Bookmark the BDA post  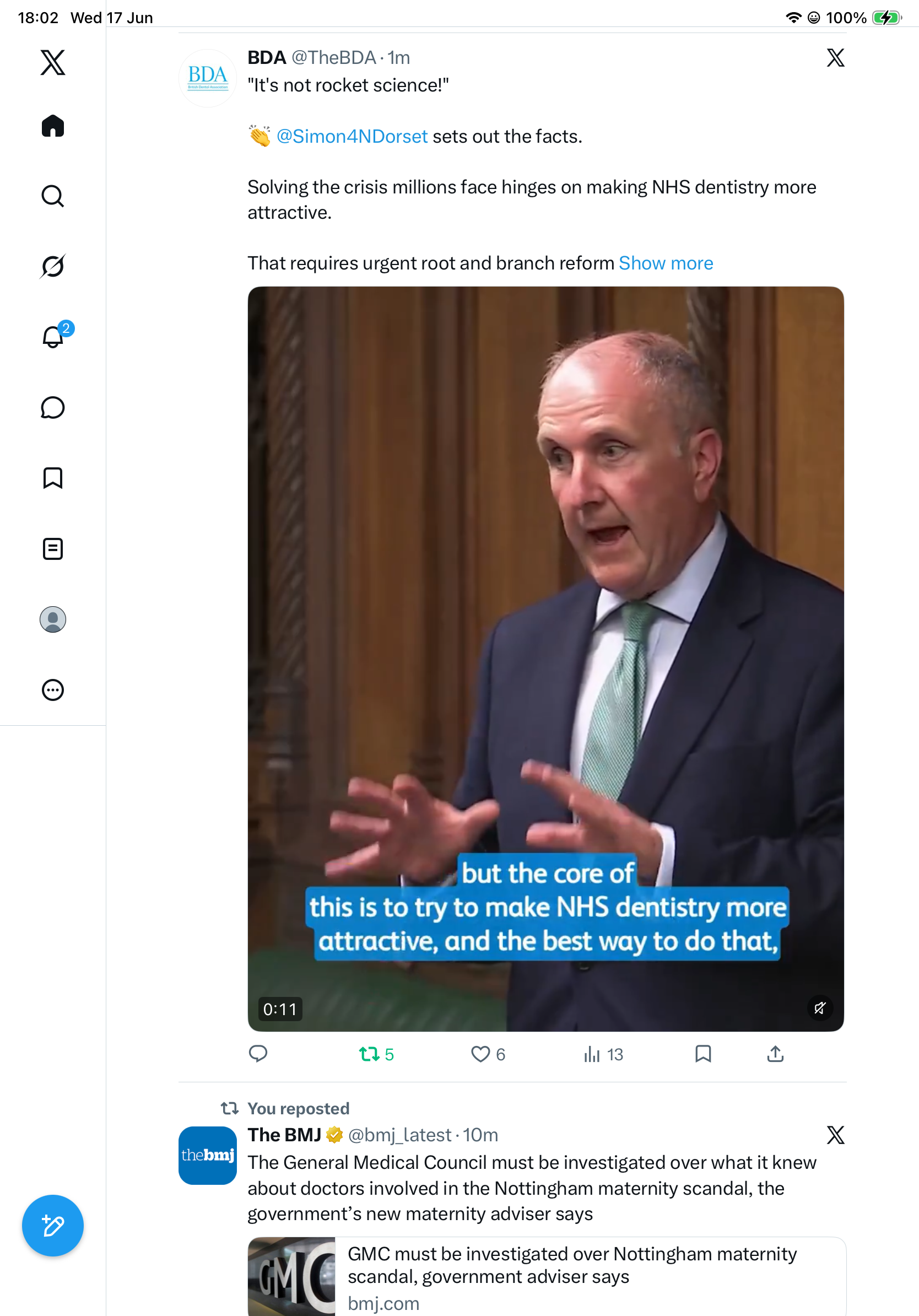click(703, 1054)
